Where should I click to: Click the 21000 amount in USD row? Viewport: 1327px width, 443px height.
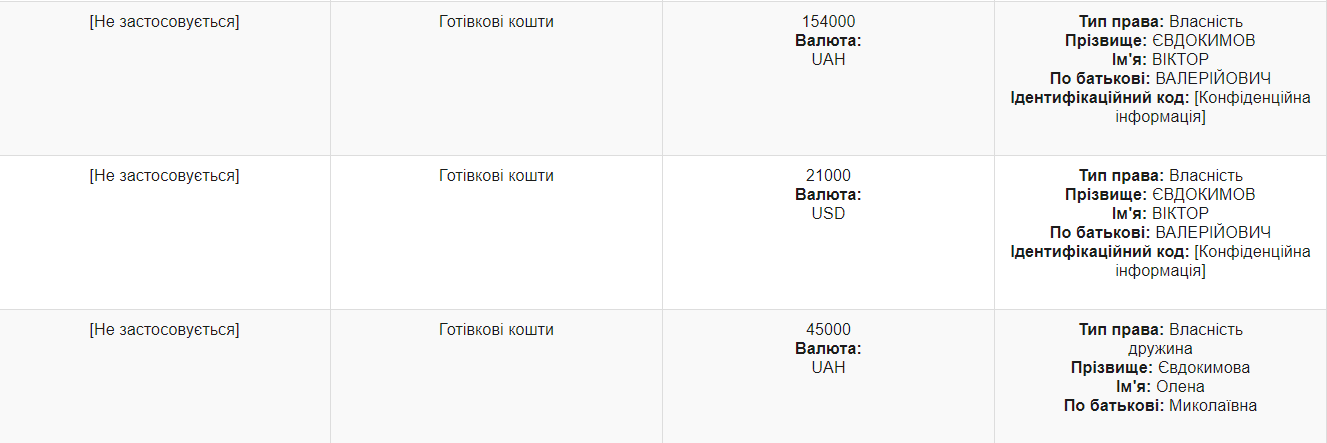coord(828,176)
